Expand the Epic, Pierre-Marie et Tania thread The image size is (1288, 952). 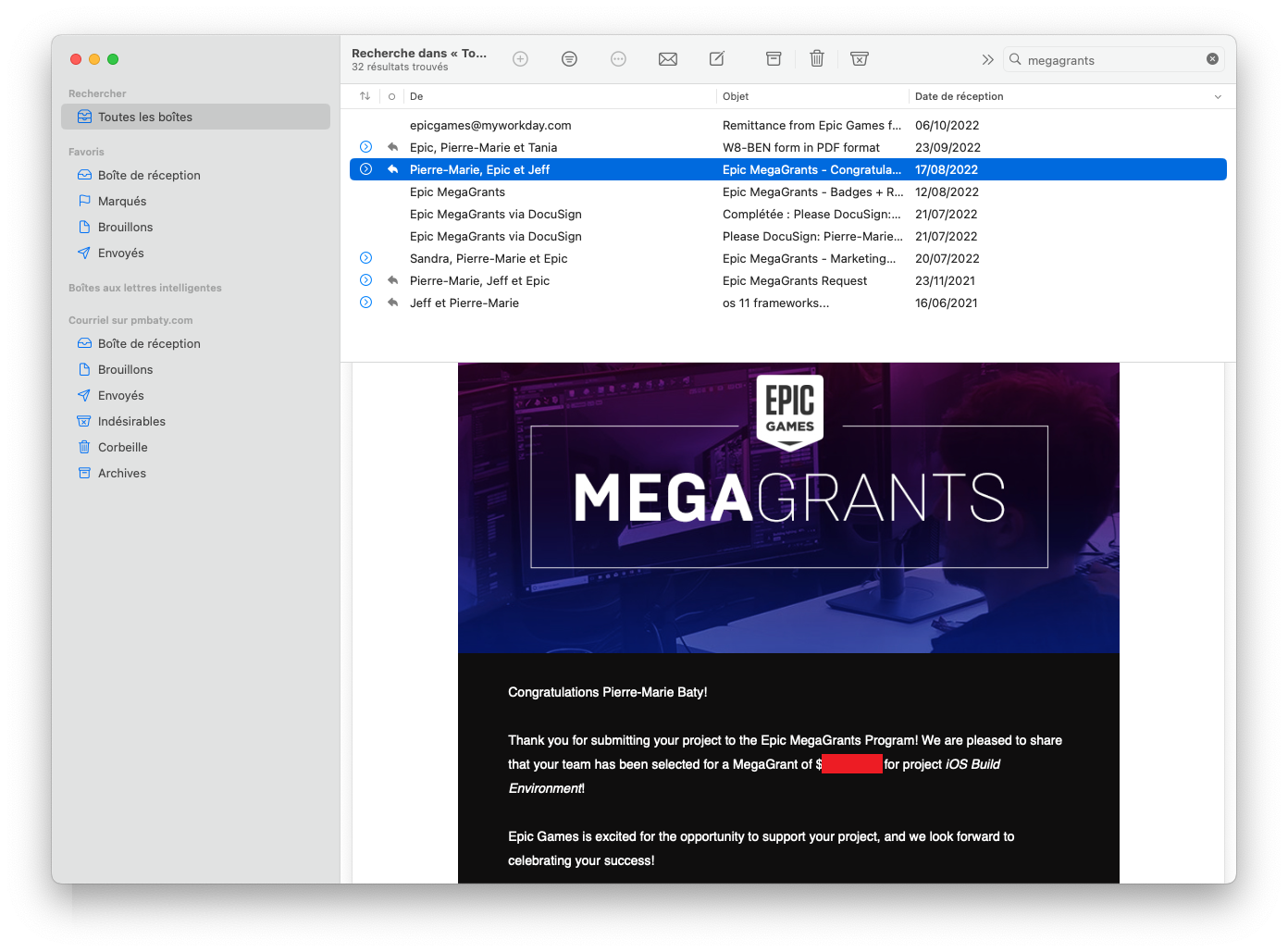click(x=366, y=147)
